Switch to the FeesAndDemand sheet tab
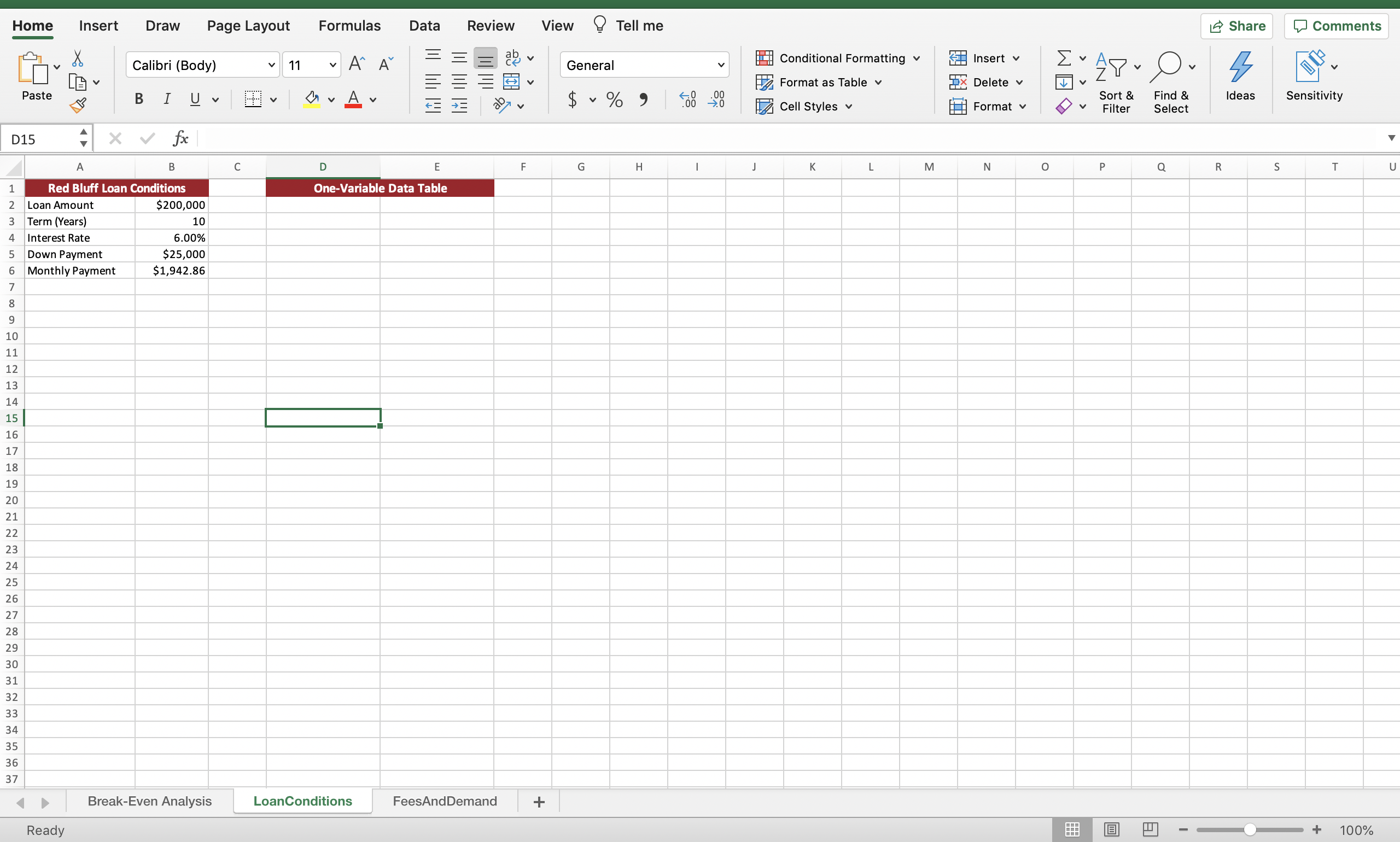 coord(445,801)
